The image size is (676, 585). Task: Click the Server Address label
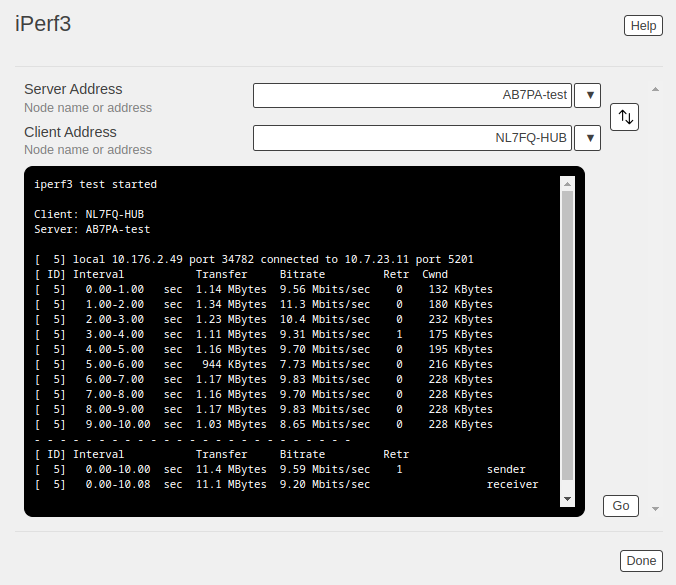click(73, 89)
